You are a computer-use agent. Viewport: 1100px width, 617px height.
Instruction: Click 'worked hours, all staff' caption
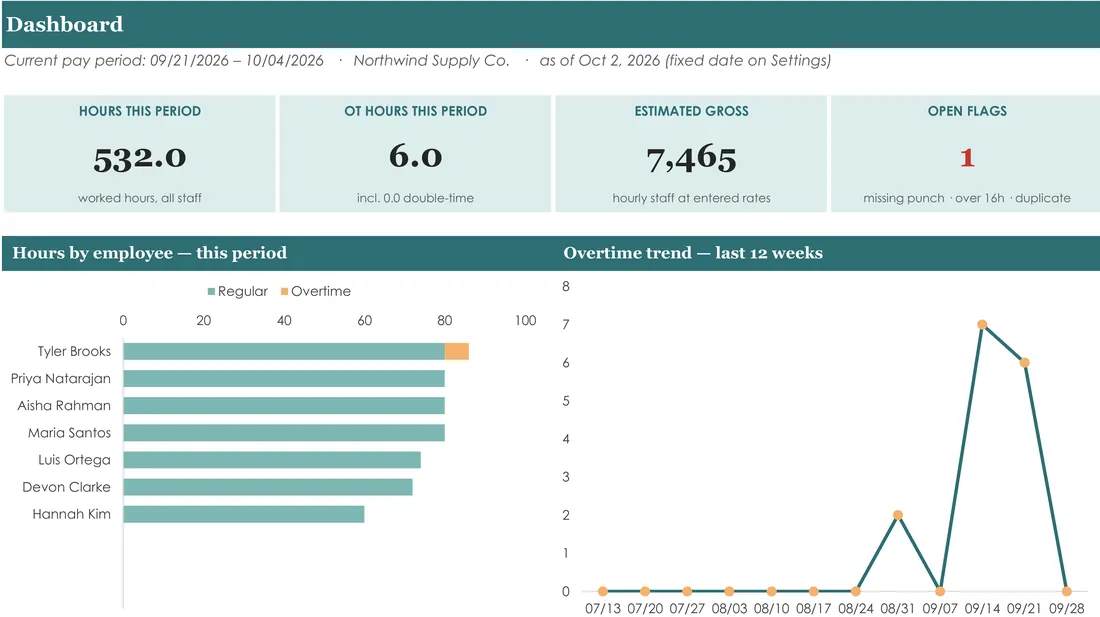(x=140, y=198)
